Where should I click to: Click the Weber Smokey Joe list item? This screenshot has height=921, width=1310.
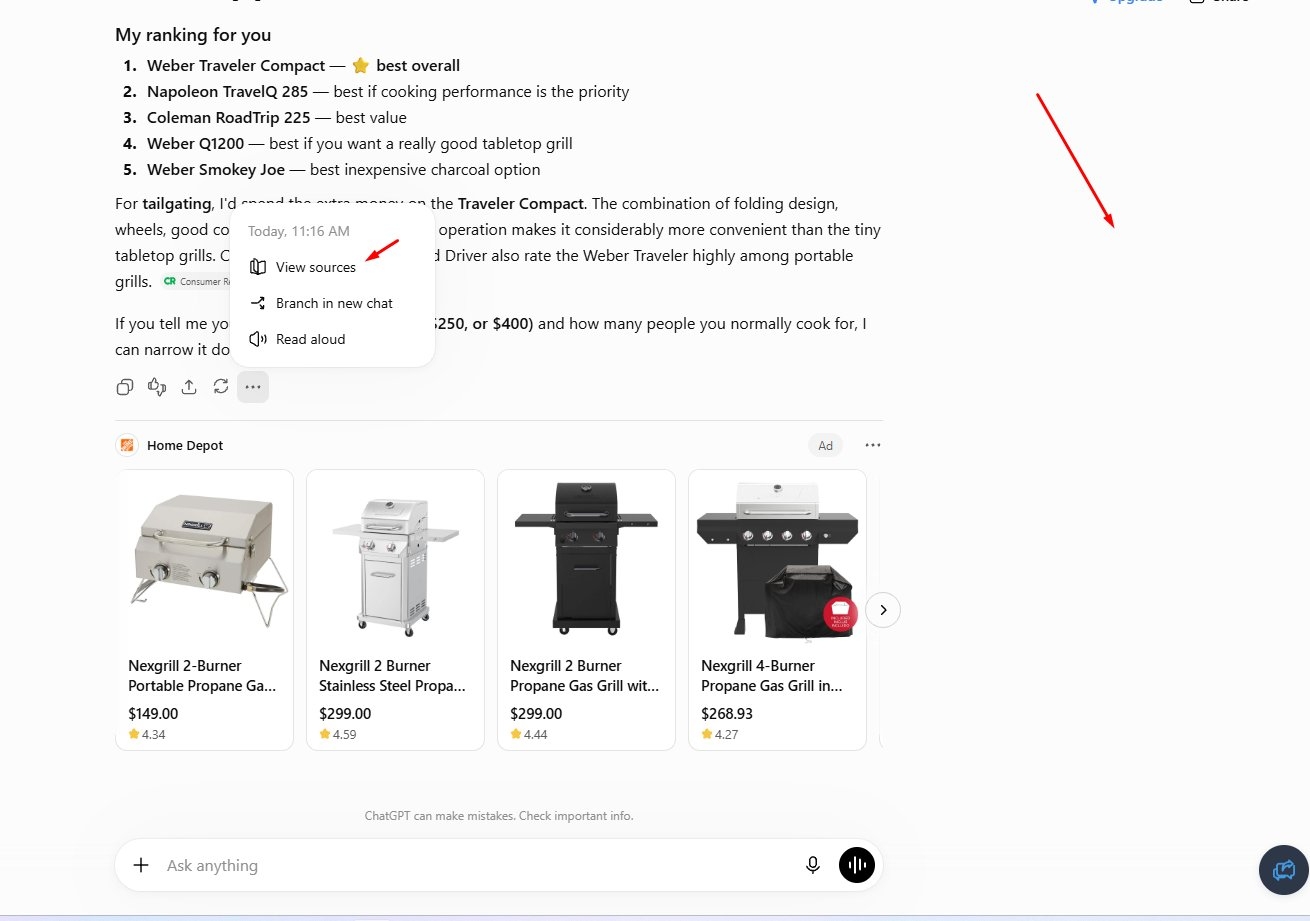tap(344, 170)
